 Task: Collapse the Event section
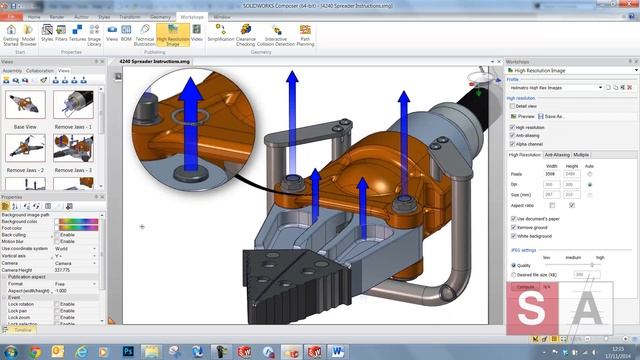[4, 298]
